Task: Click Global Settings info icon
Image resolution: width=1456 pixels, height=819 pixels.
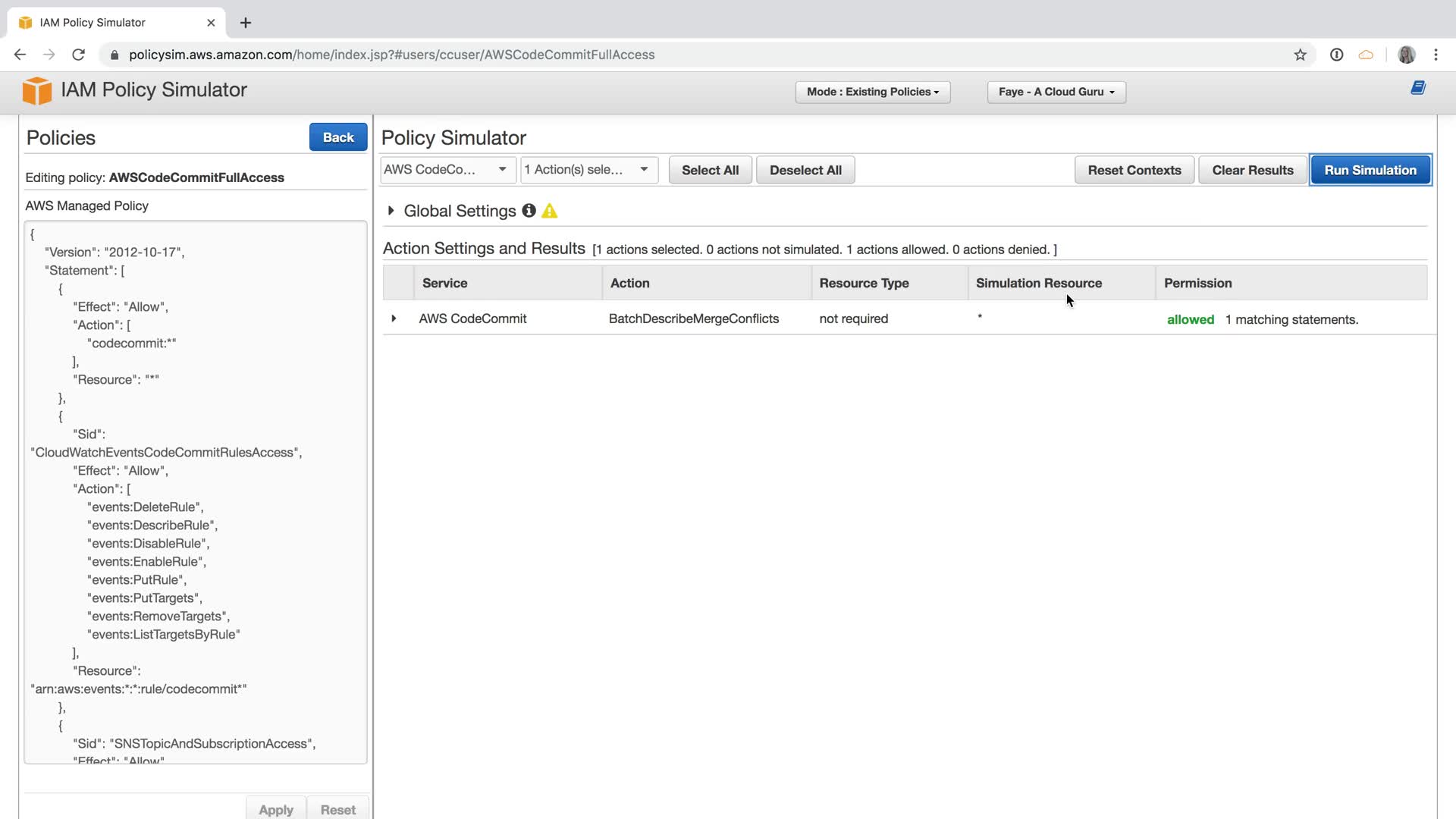Action: click(x=529, y=211)
